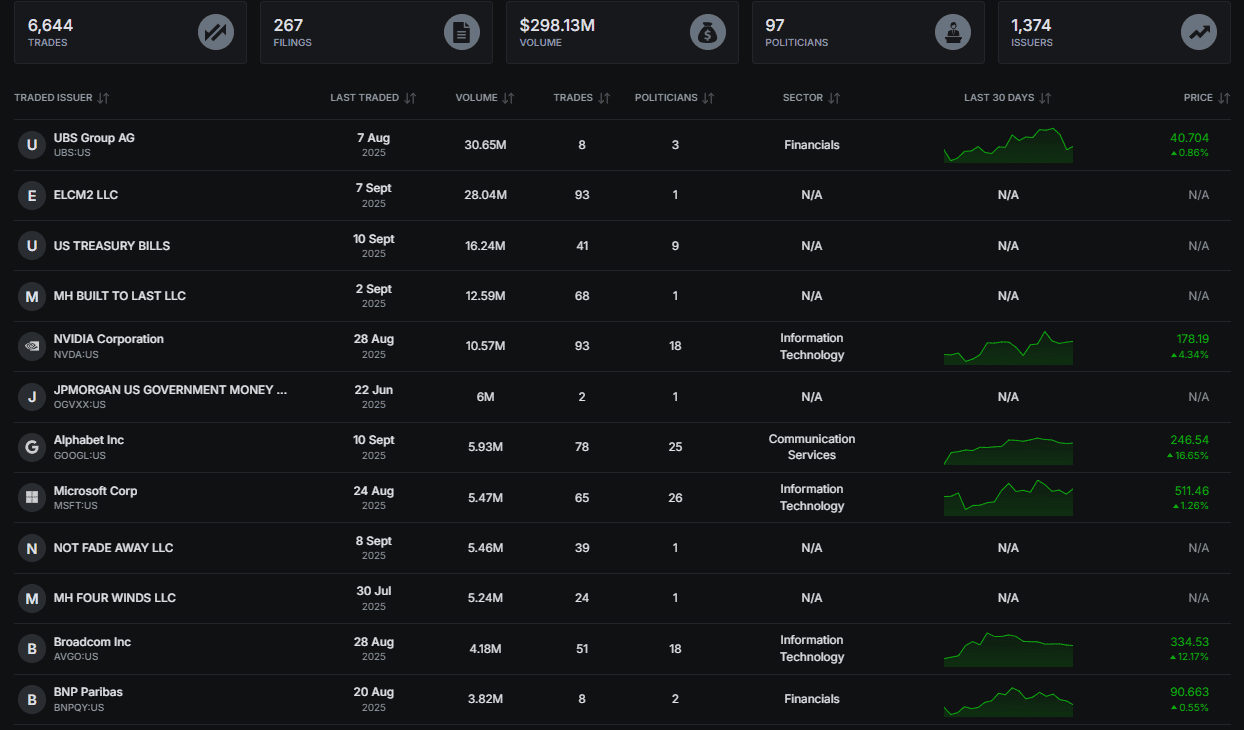1244x730 pixels.
Task: Open the Broadcom Inc issuer page
Action: click(x=92, y=642)
